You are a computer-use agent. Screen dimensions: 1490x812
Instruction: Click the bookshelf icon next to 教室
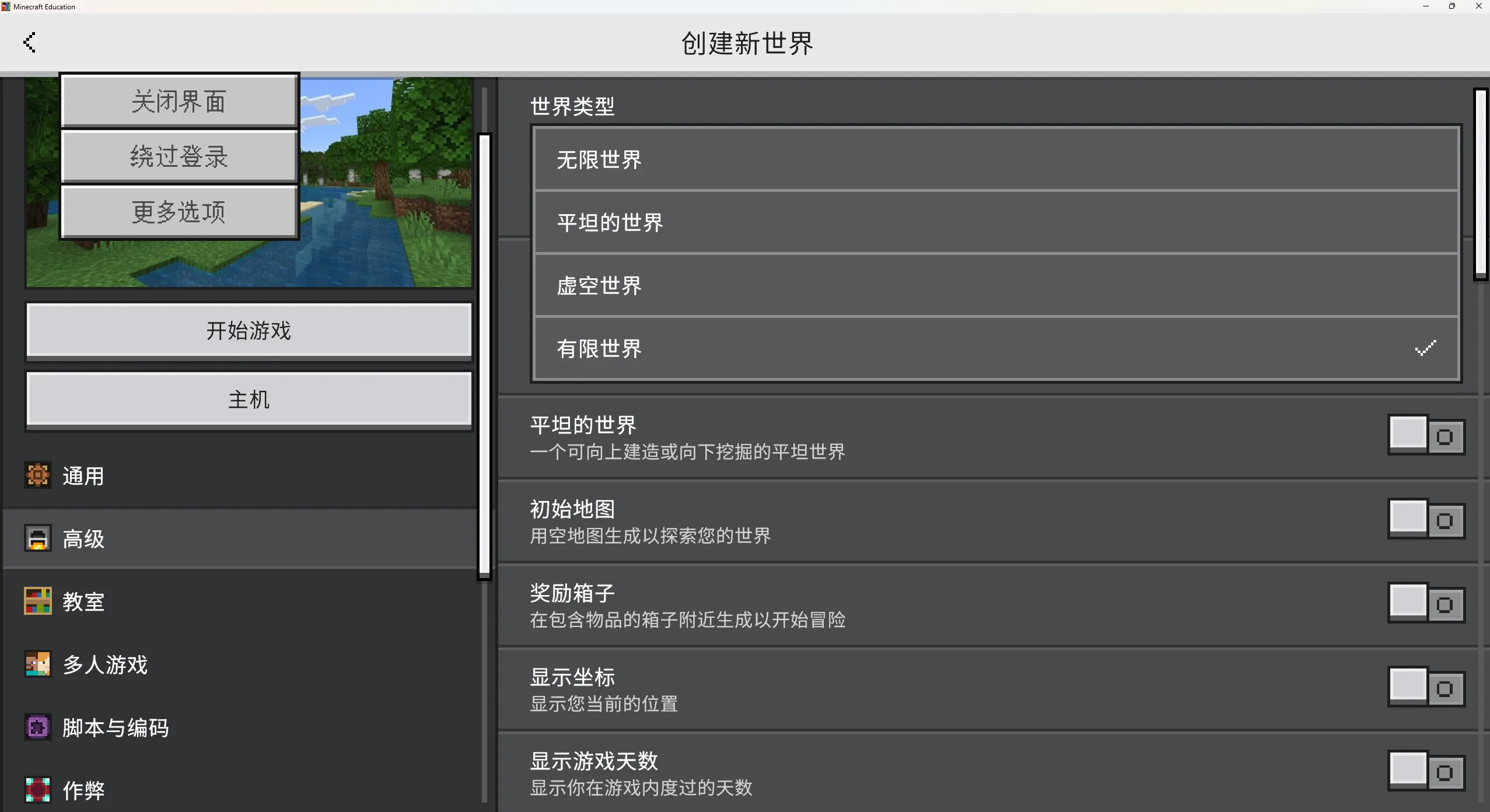pos(38,601)
